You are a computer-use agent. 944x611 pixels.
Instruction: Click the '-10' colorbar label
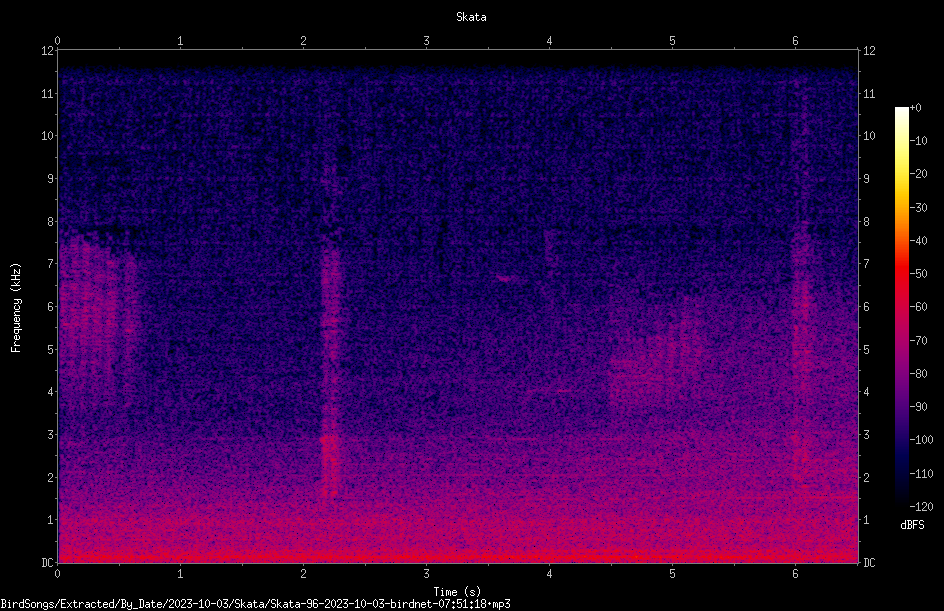918,141
